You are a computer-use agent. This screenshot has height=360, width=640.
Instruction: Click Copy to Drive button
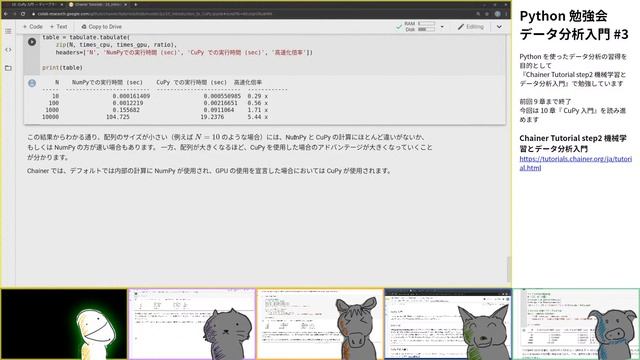102,27
